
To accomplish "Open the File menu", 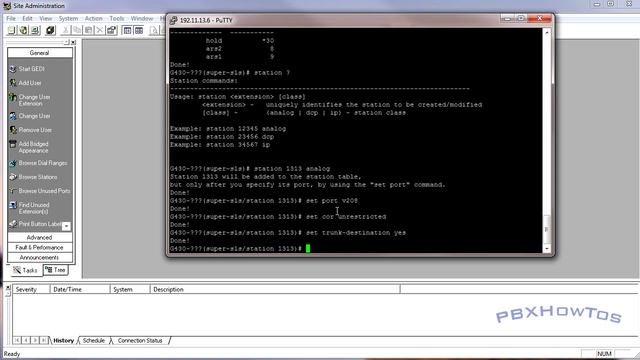I will (11, 18).
